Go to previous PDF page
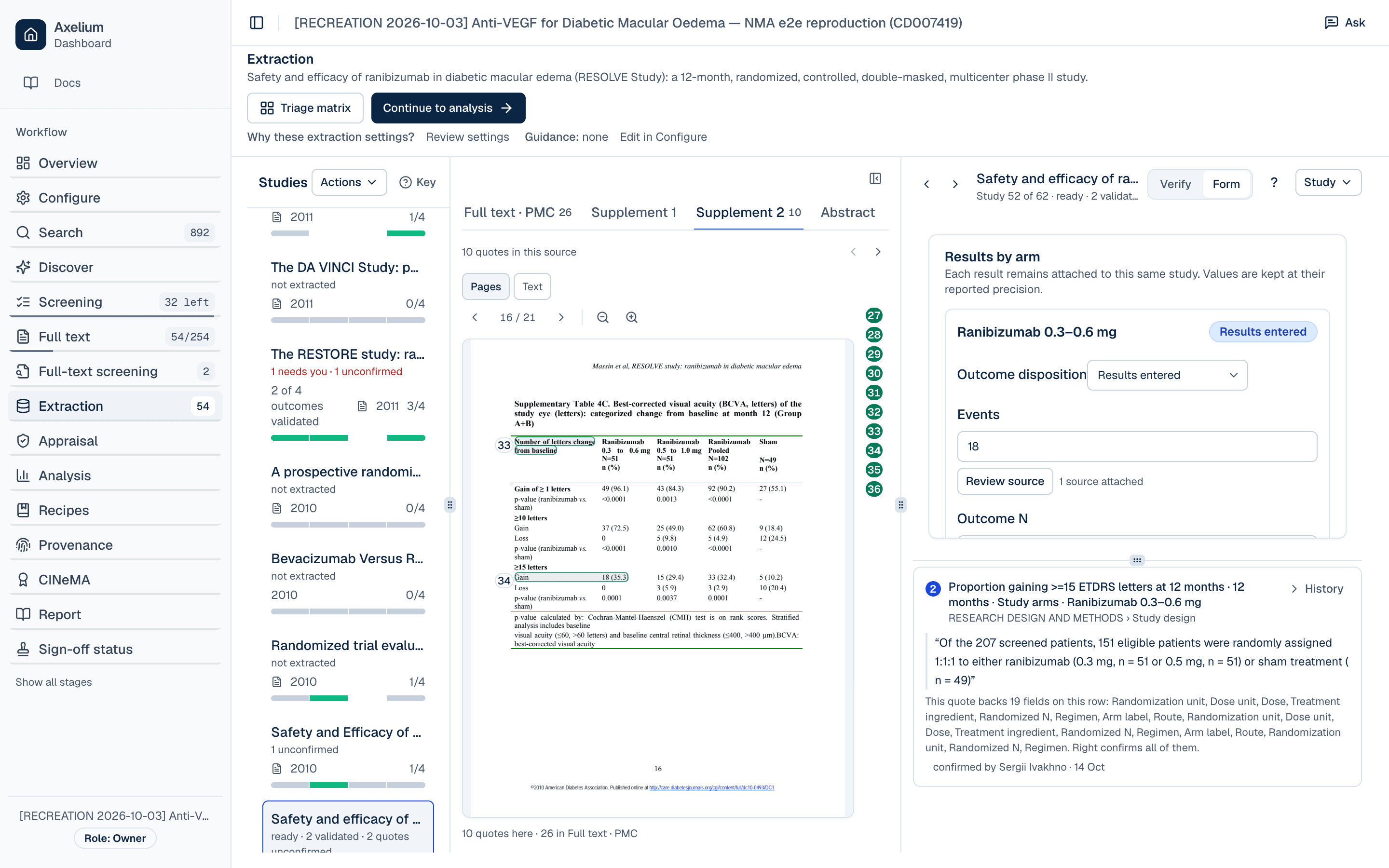Image resolution: width=1389 pixels, height=868 pixels. [475, 317]
